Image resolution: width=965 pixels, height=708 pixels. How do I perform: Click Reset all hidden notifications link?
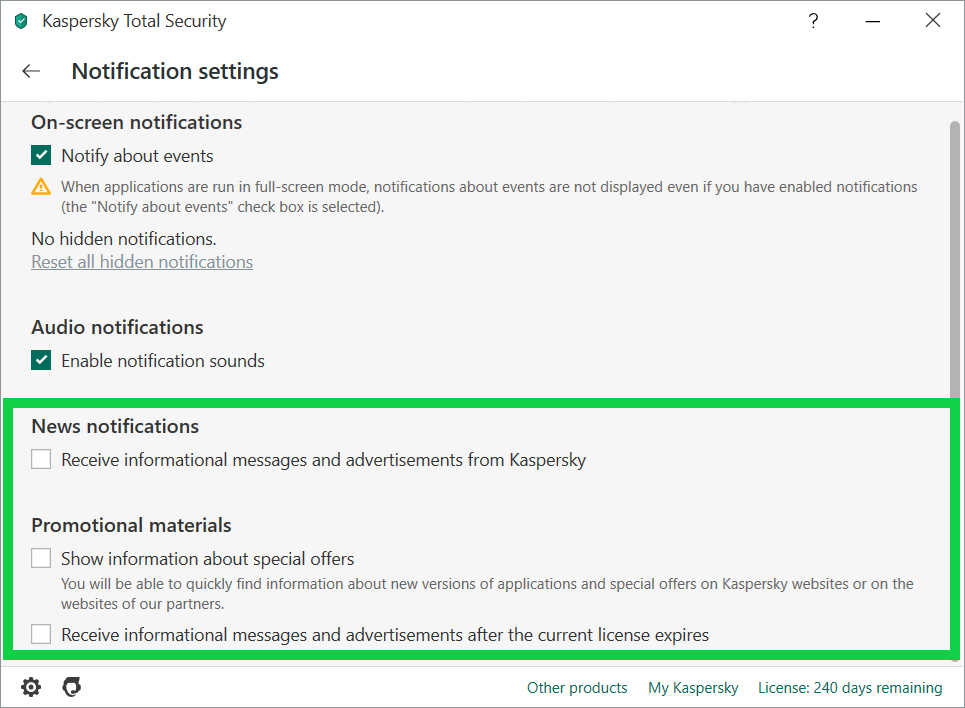coord(142,262)
